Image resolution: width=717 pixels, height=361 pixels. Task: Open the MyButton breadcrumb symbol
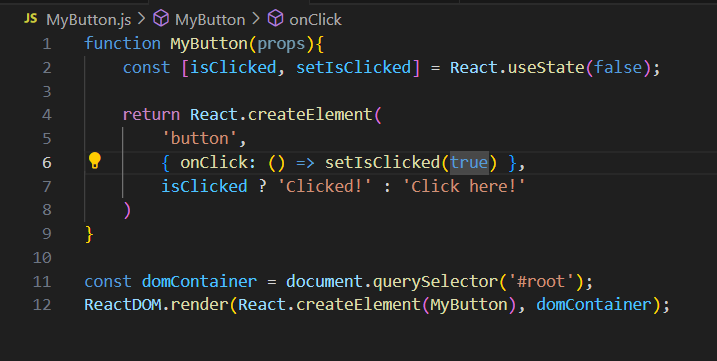(210, 20)
